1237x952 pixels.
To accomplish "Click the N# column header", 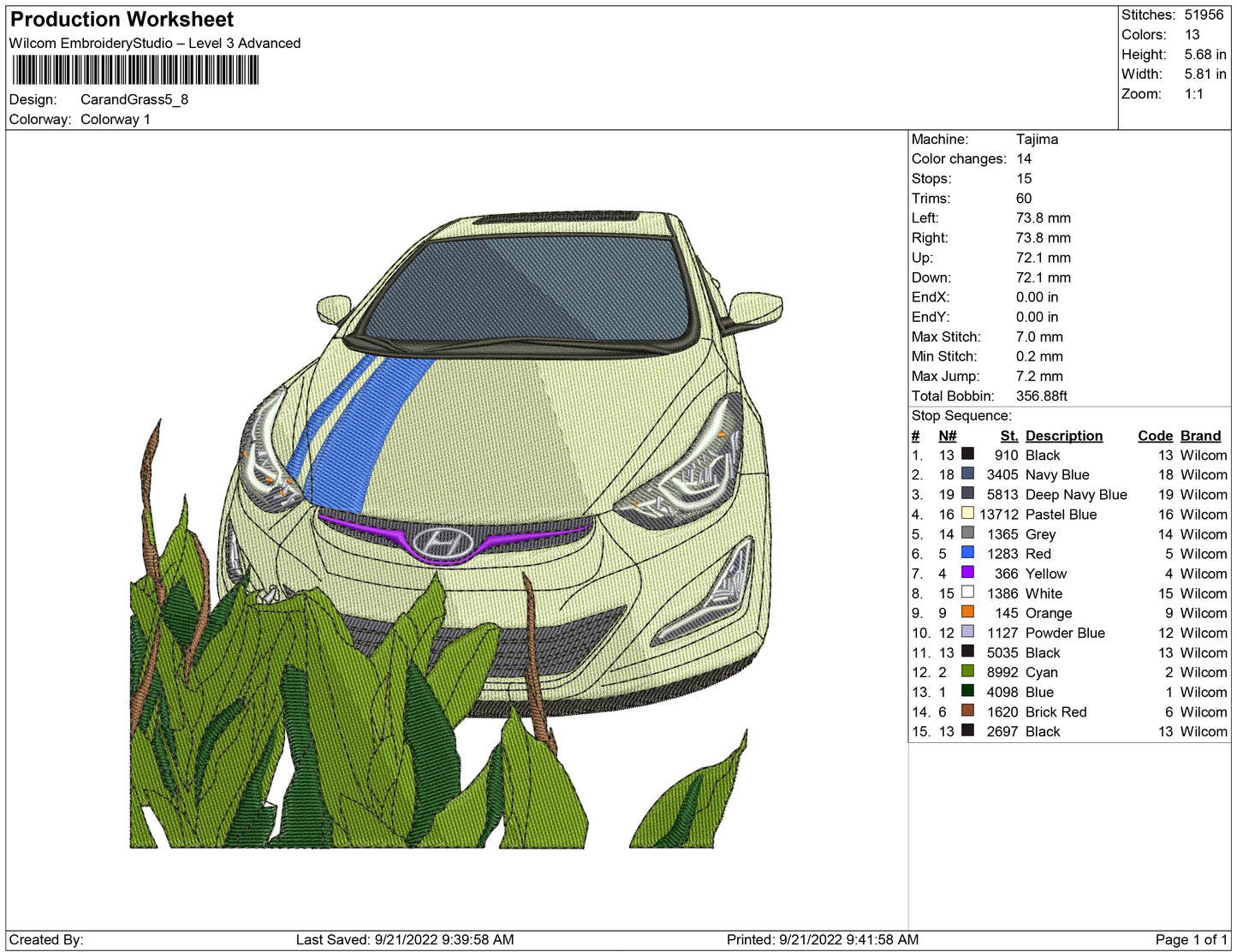I will coord(947,436).
